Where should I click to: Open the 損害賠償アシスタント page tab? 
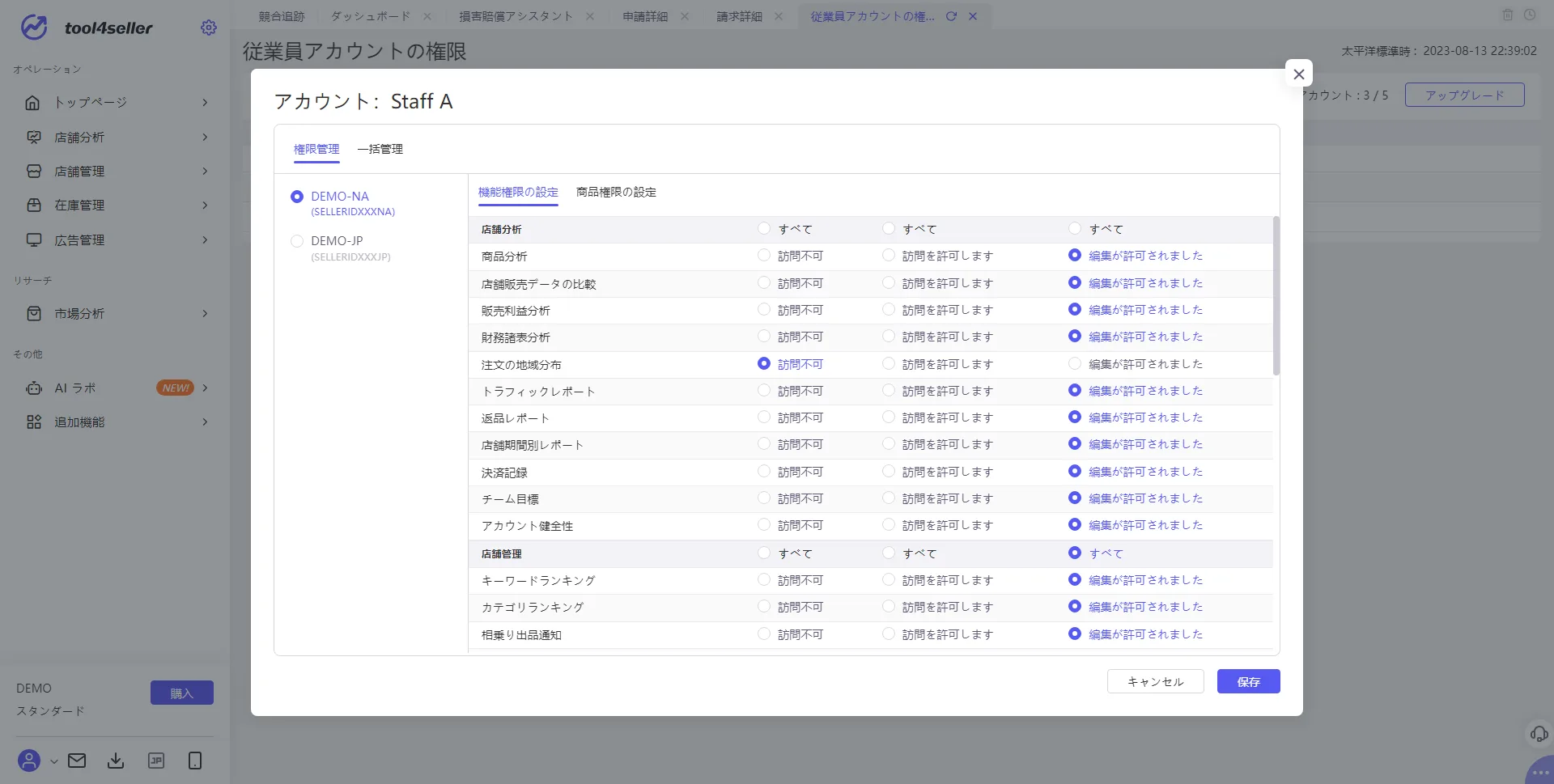coord(516,16)
